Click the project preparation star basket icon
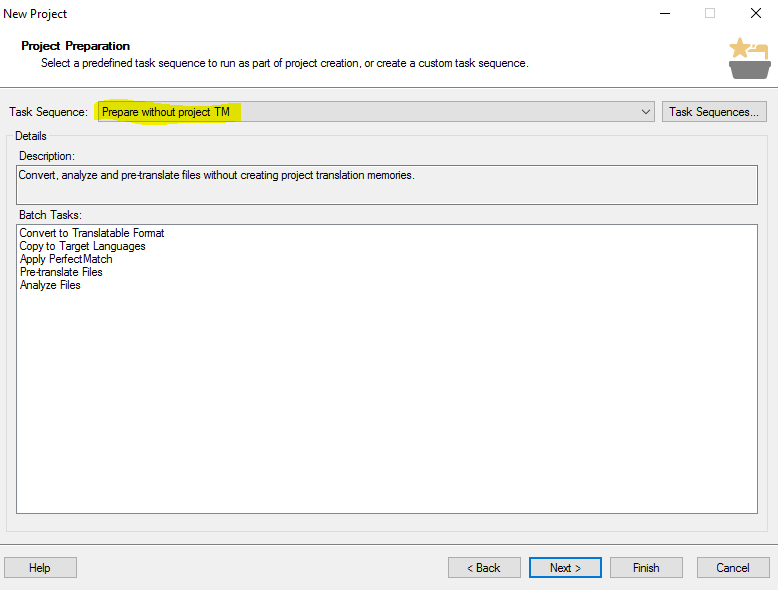The width and height of the screenshot is (778, 590). click(x=750, y=58)
